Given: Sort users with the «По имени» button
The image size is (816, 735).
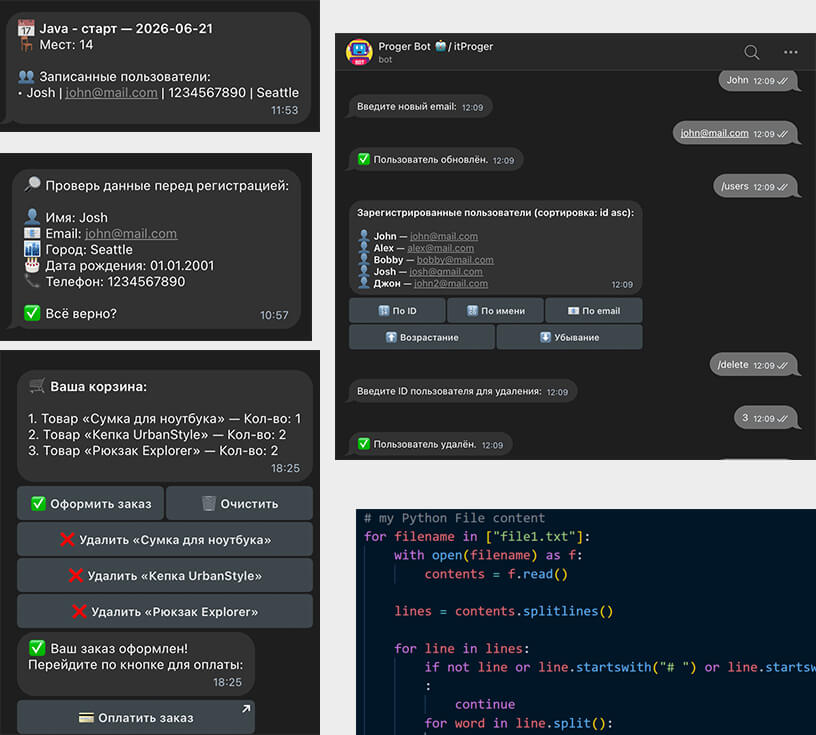Looking at the screenshot, I should [x=495, y=311].
